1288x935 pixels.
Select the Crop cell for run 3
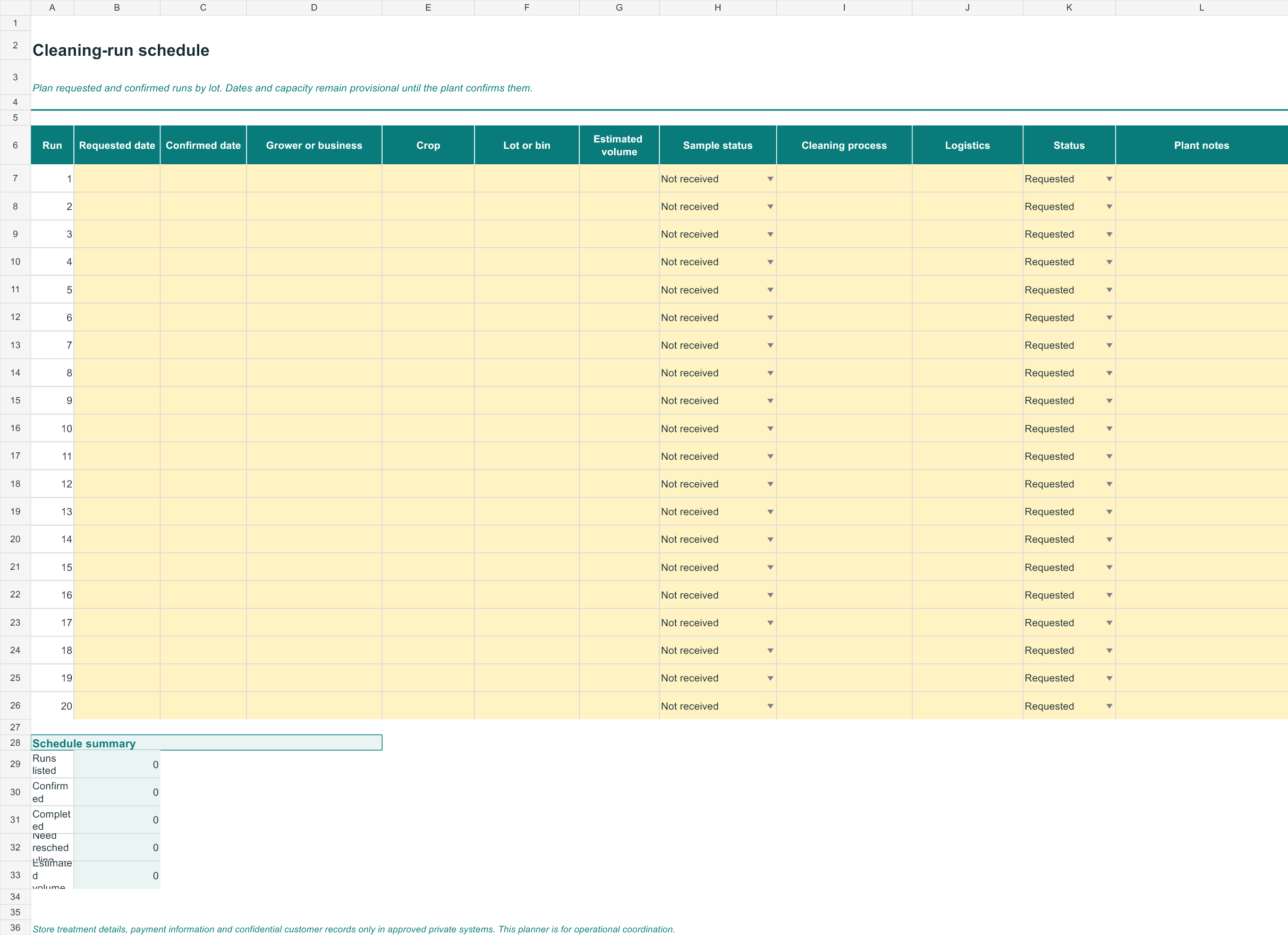pyautogui.click(x=428, y=234)
